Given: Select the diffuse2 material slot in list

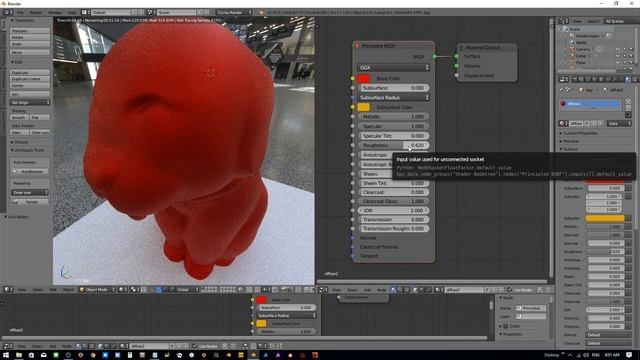Looking at the screenshot, I should point(591,104).
